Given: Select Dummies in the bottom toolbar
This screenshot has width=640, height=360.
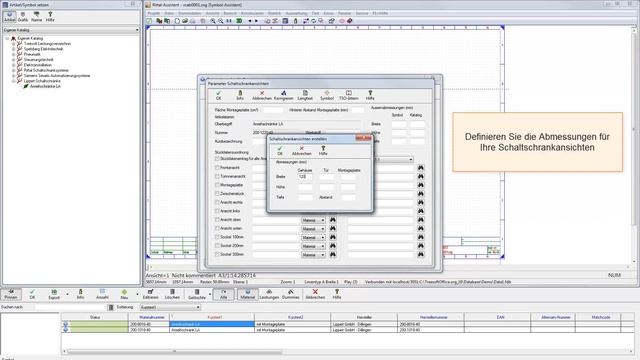Looking at the screenshot, I should (x=291, y=294).
